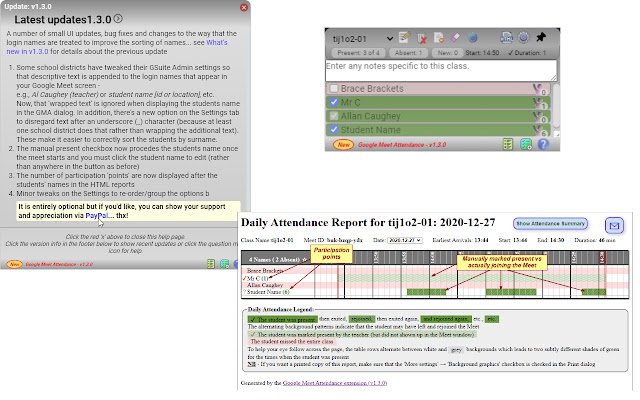
Task: Click the circled arrow next to Latest updates1.3.0
Action: 118,18
